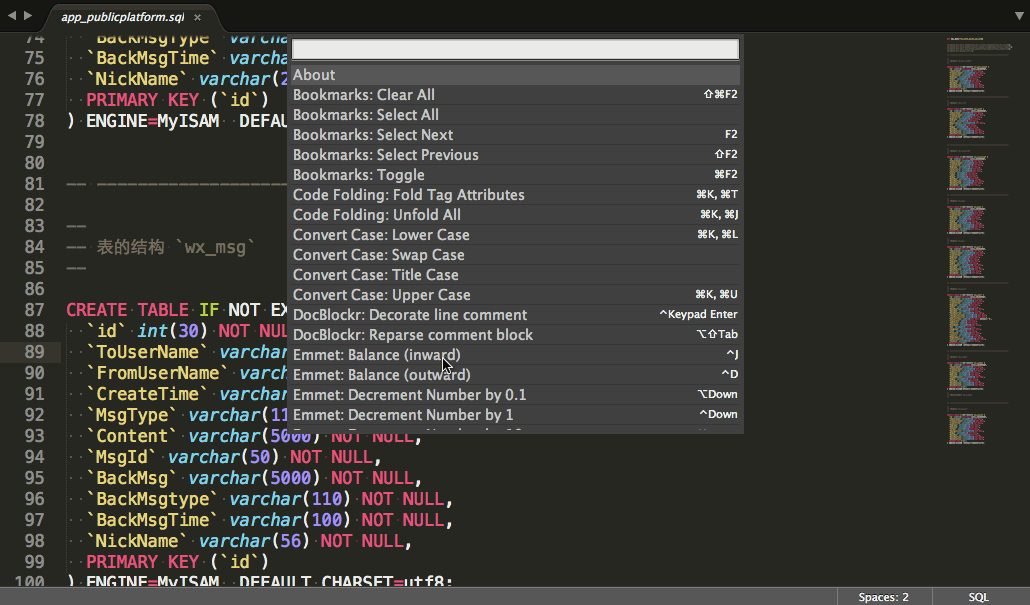1030x605 pixels.
Task: Choose Emmet: Decrement Number by 1
Action: tap(515, 415)
